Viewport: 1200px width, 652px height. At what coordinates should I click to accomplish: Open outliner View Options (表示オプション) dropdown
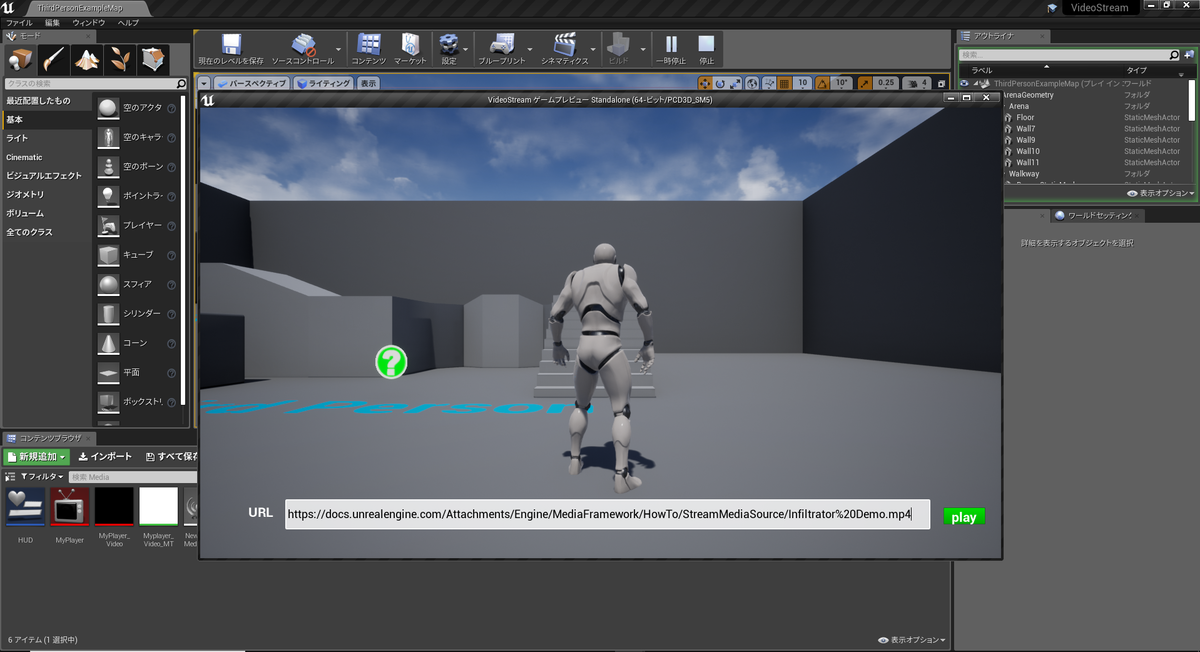[x=1161, y=193]
